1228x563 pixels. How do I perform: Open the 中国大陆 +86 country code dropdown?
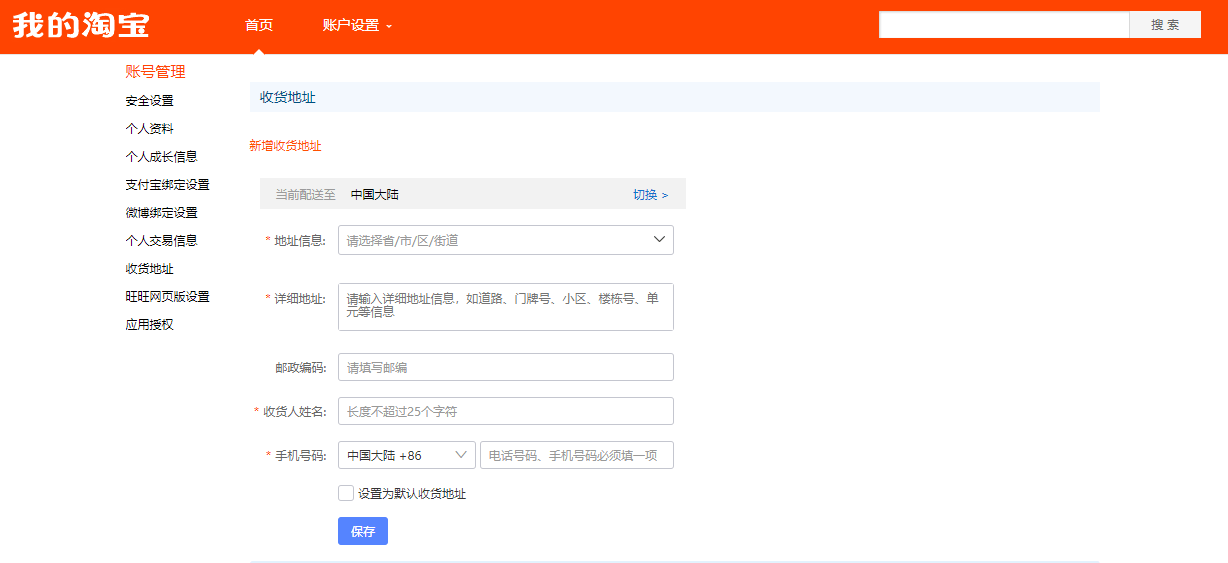point(407,455)
